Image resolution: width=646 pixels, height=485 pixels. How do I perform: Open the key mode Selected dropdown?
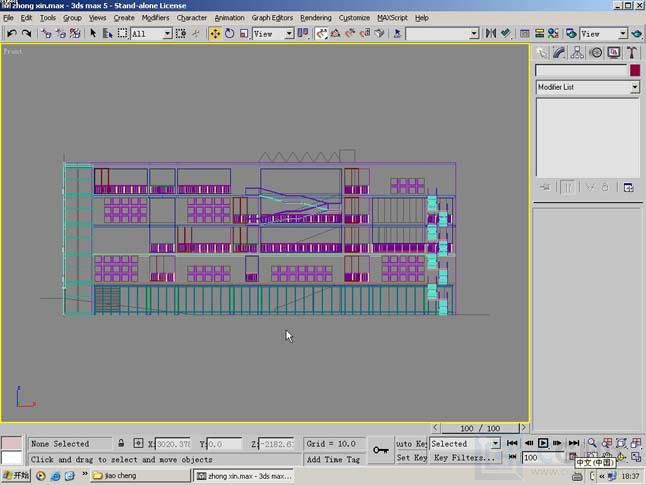pyautogui.click(x=465, y=443)
